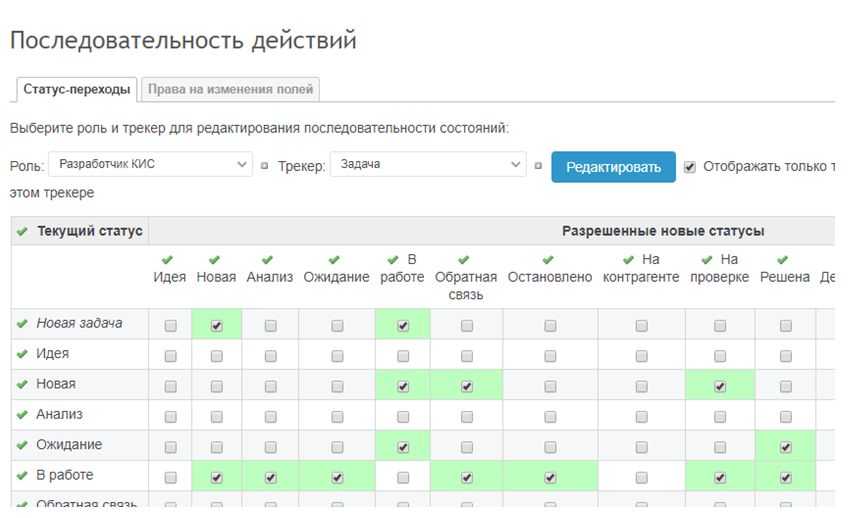The image size is (848, 518).
Task: Uncheck В работе checkbox in Новая задача row
Action: [403, 325]
